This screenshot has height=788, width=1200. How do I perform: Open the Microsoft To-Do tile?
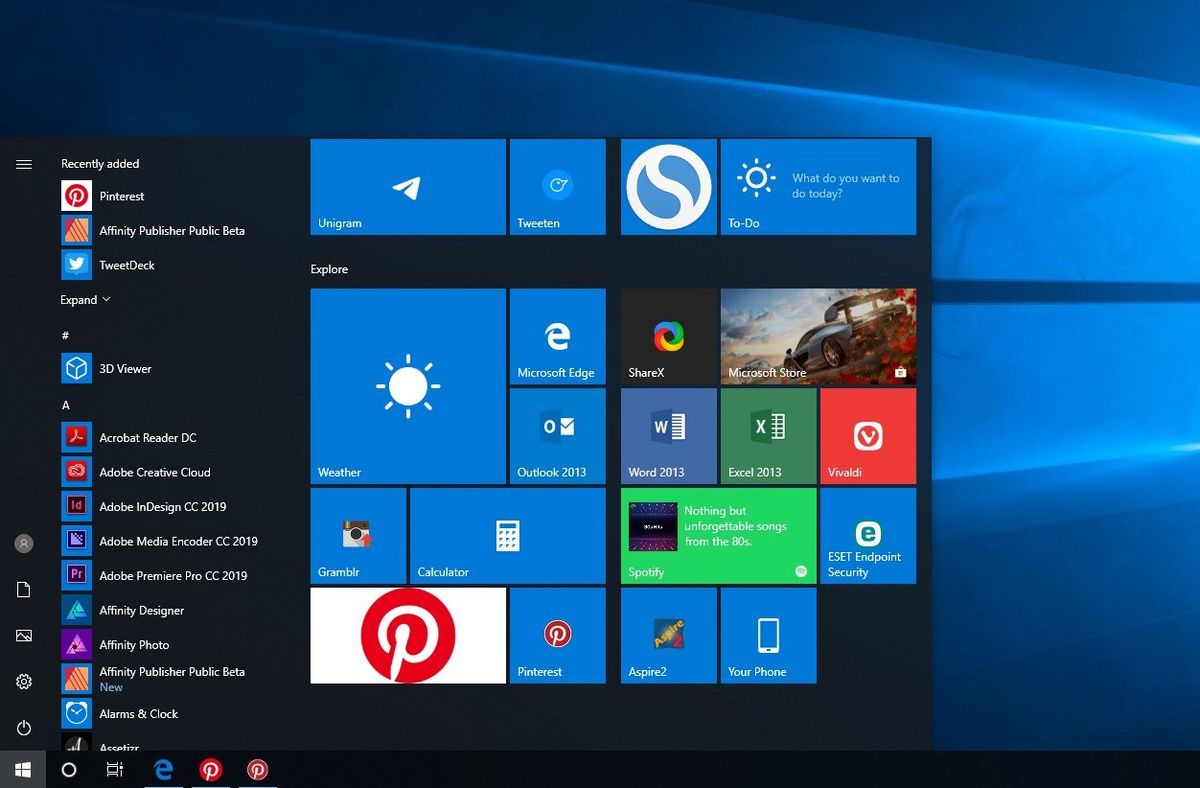point(817,186)
